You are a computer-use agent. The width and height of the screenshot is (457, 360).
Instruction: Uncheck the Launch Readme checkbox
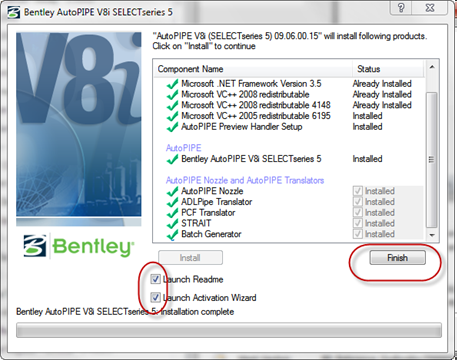(155, 279)
